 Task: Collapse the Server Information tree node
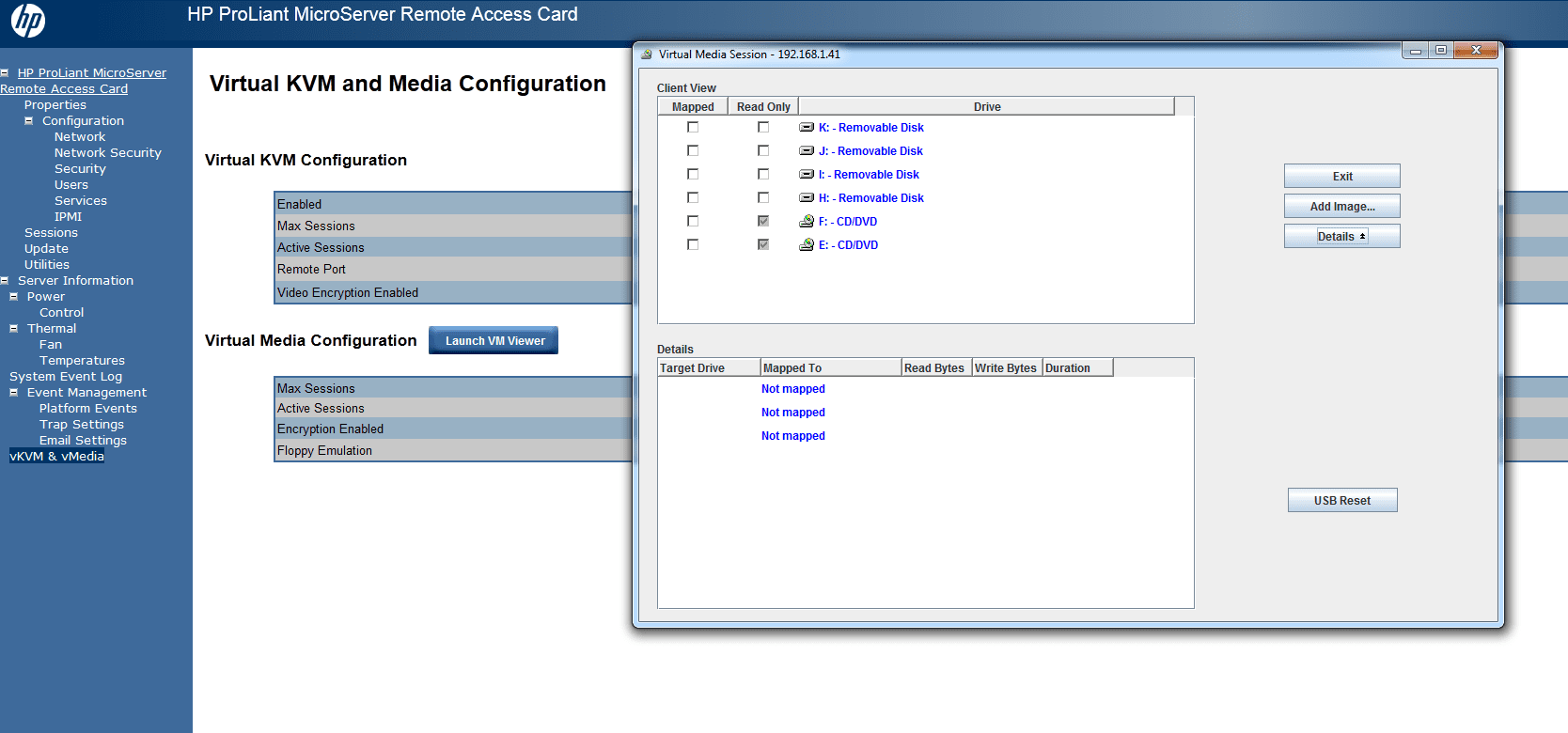coord(5,280)
